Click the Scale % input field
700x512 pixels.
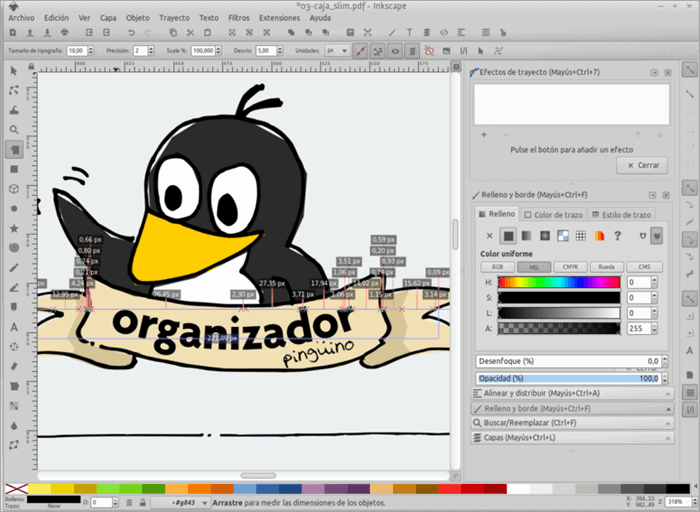(203, 51)
